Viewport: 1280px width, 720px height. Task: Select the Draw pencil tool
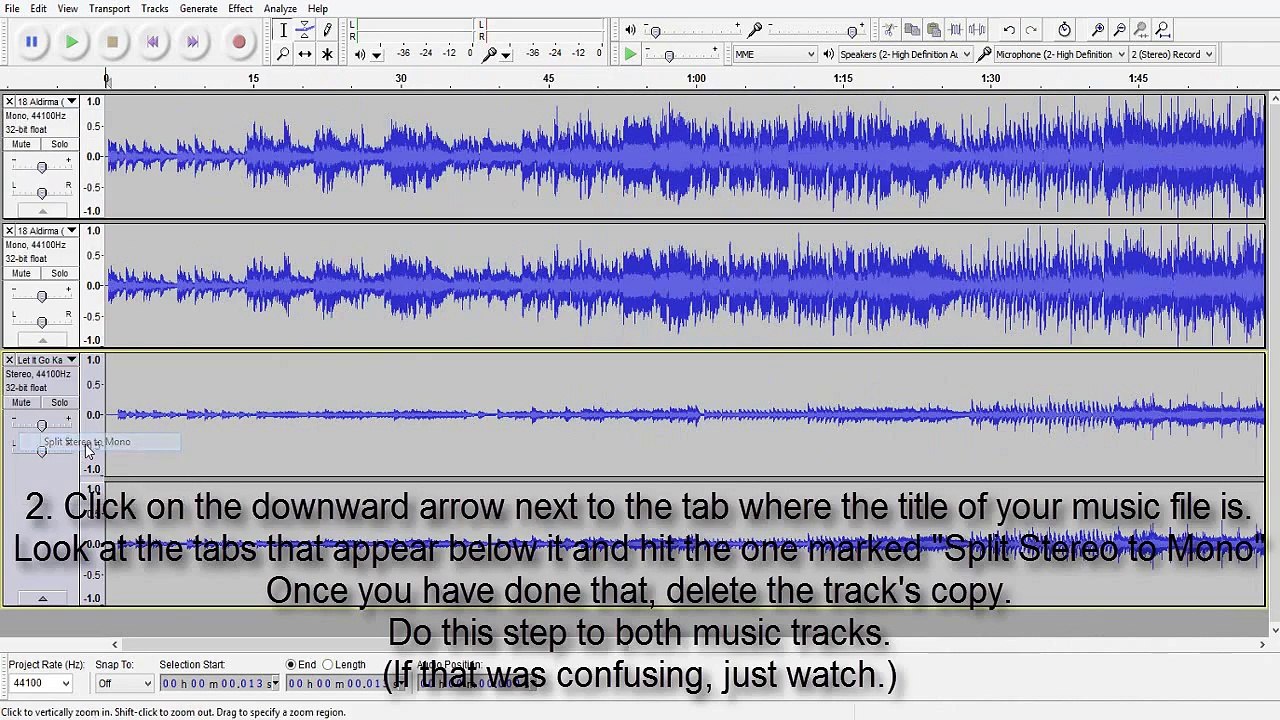(x=327, y=30)
